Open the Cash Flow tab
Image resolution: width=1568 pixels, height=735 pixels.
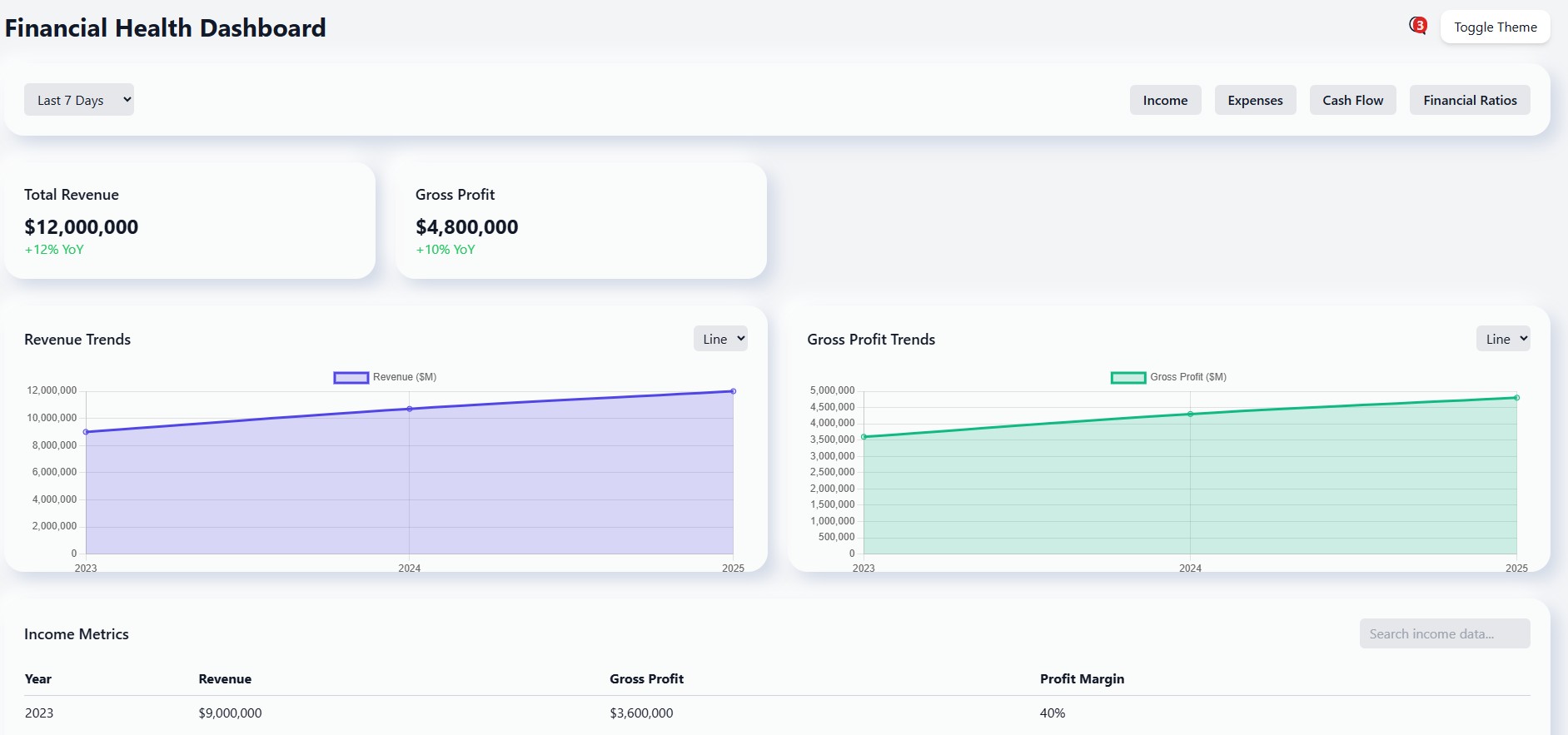coord(1351,100)
